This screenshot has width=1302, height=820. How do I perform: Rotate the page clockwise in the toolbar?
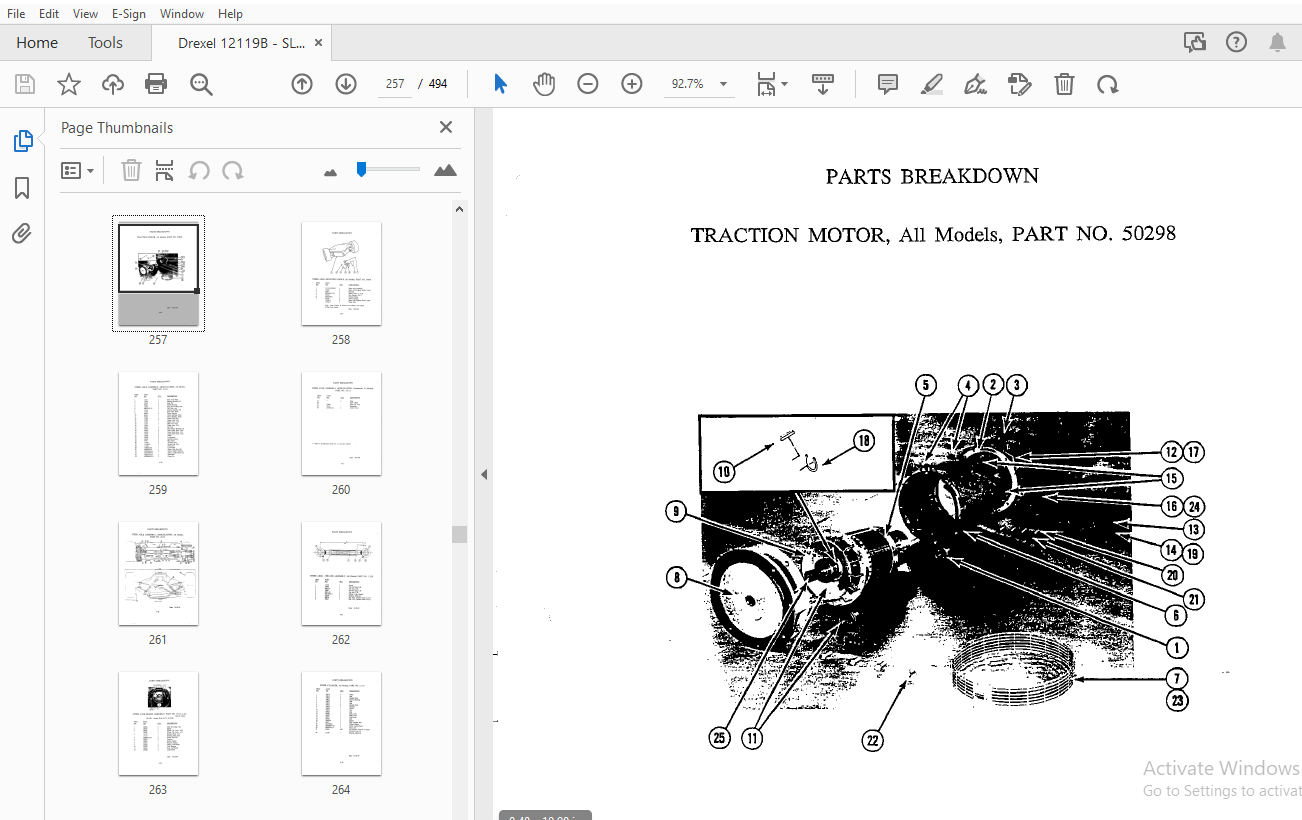click(x=1107, y=84)
